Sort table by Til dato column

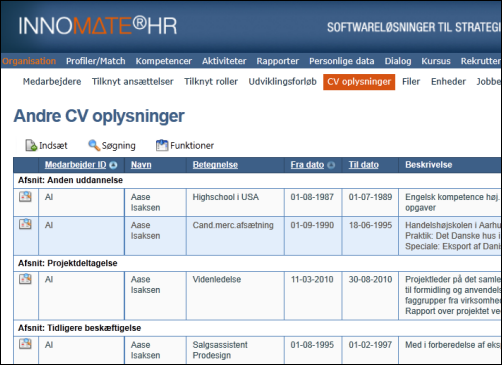tap(364, 165)
